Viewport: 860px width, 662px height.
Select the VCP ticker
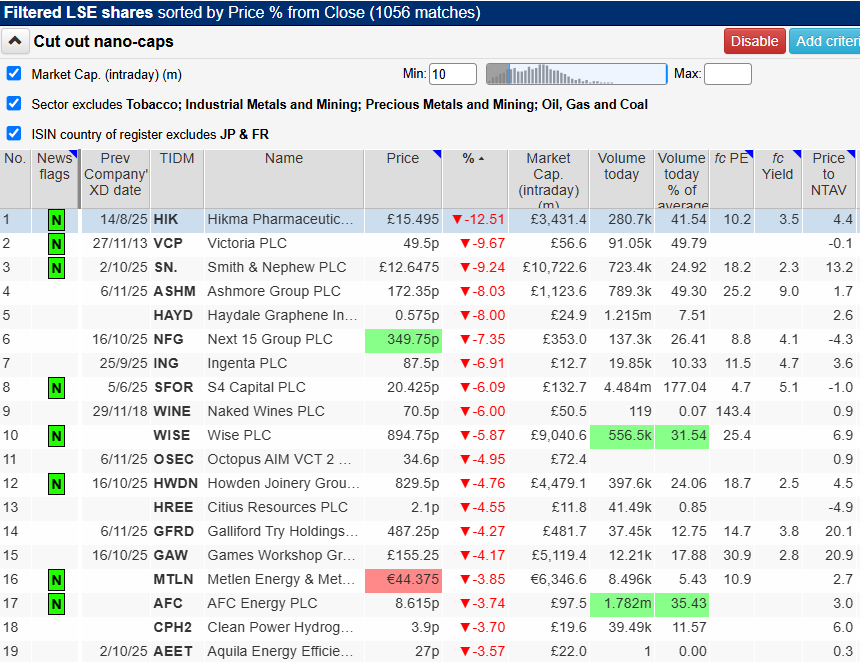point(168,244)
